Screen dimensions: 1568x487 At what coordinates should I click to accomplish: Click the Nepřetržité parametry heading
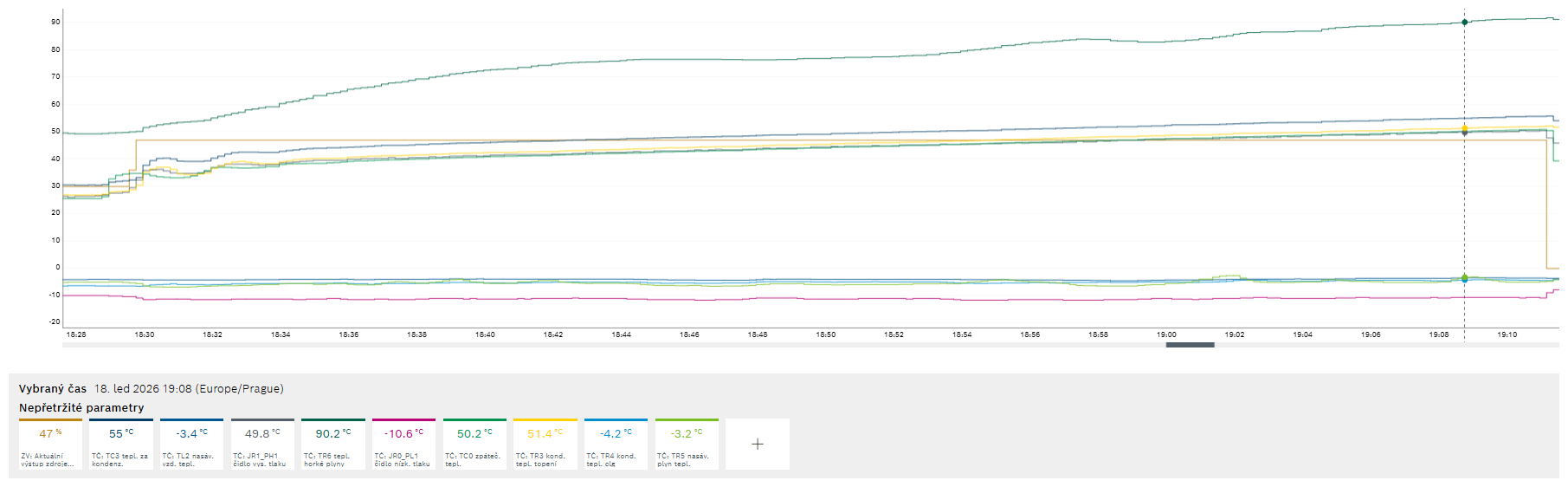(x=81, y=408)
